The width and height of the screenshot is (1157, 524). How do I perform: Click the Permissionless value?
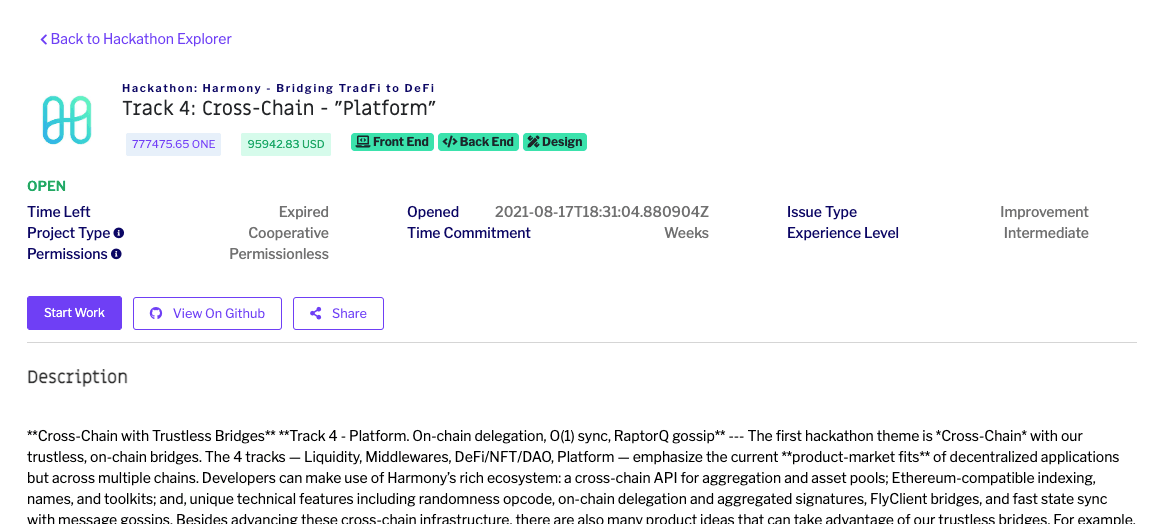pos(279,254)
